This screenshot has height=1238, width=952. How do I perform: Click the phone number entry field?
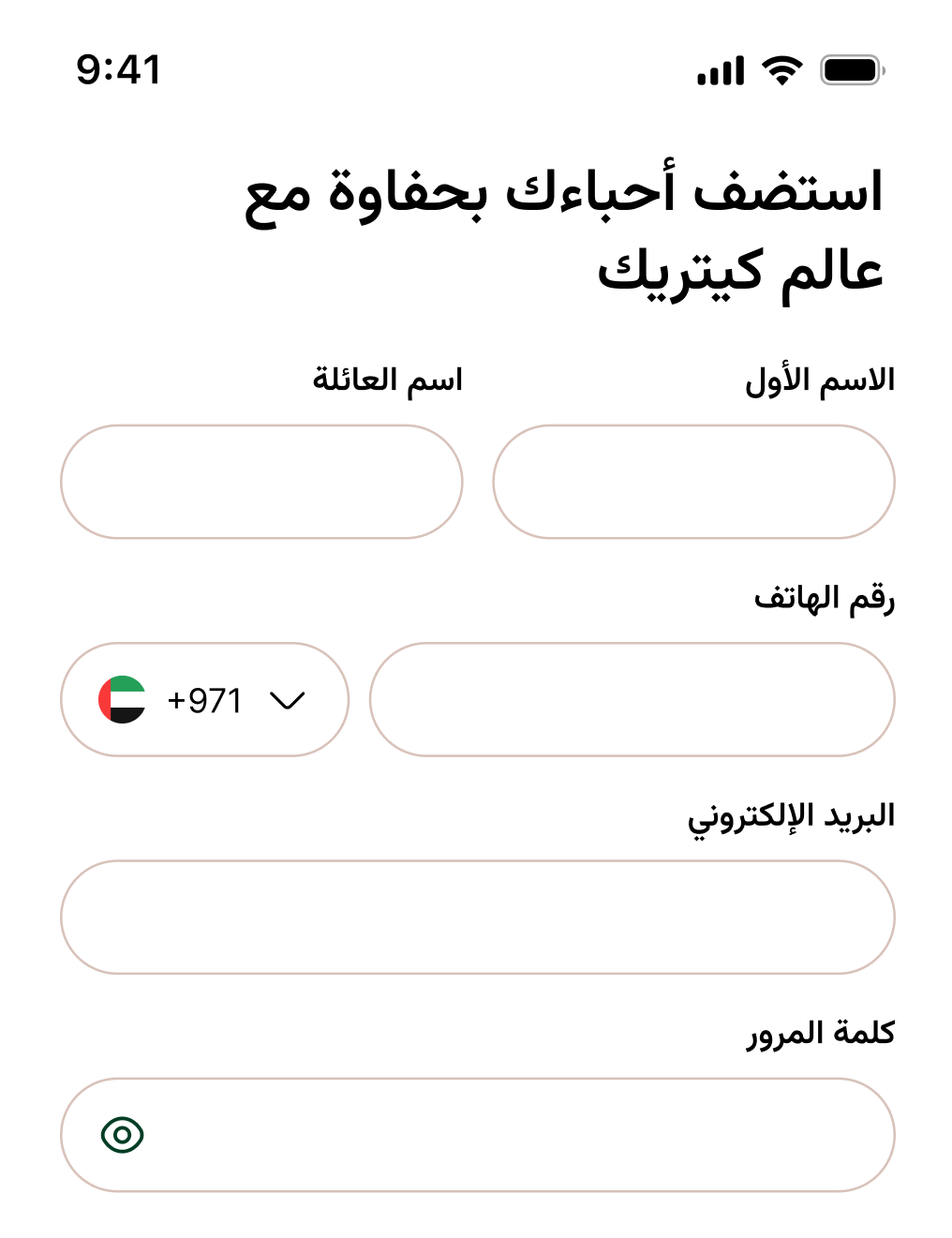point(633,699)
